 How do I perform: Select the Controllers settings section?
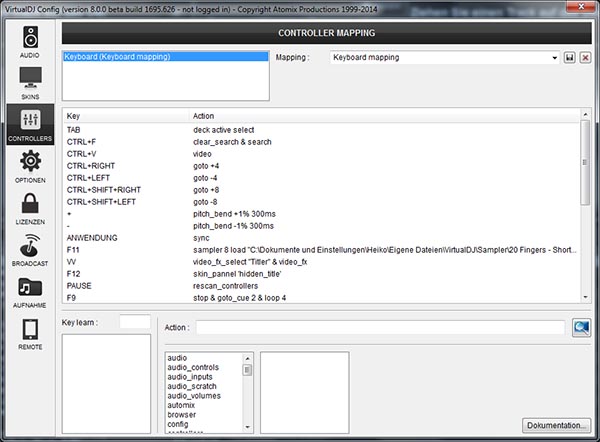pyautogui.click(x=30, y=125)
